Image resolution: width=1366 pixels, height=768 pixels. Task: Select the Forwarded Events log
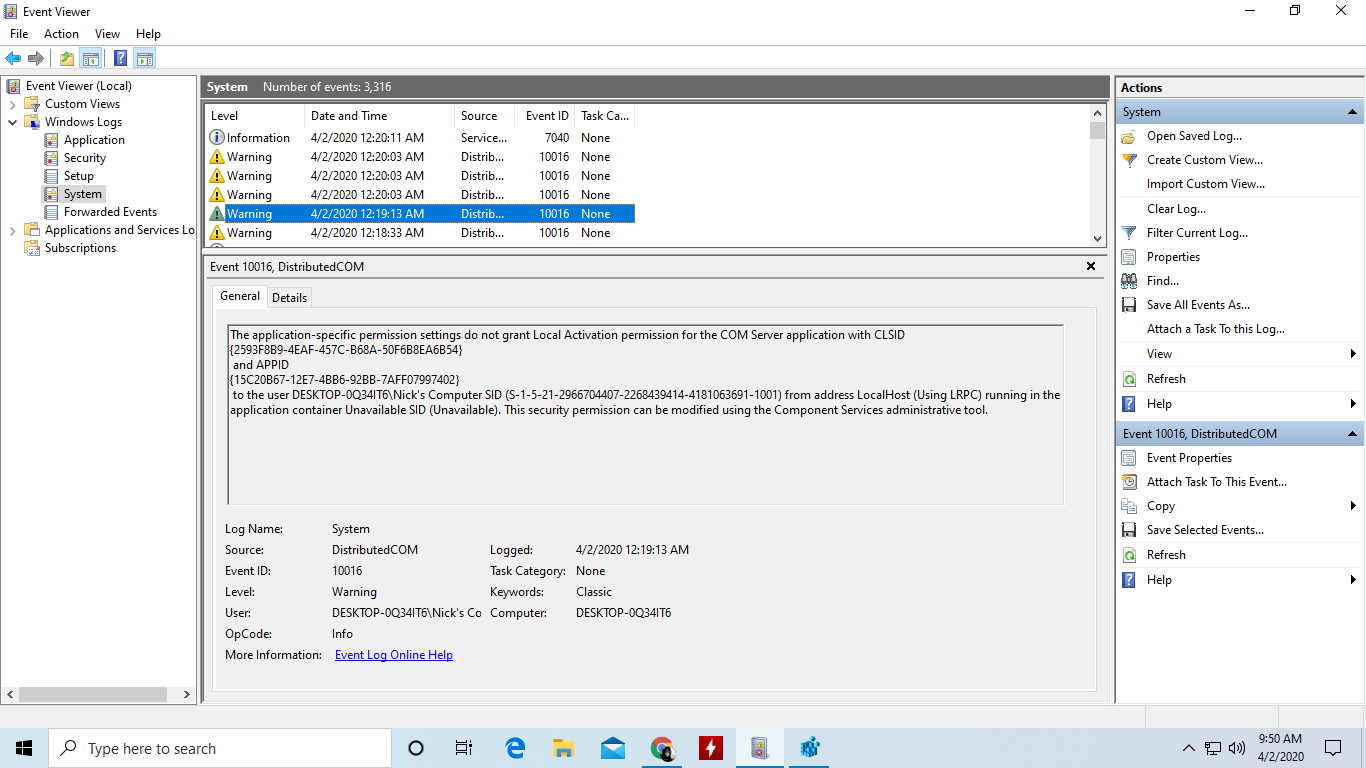[x=110, y=212]
